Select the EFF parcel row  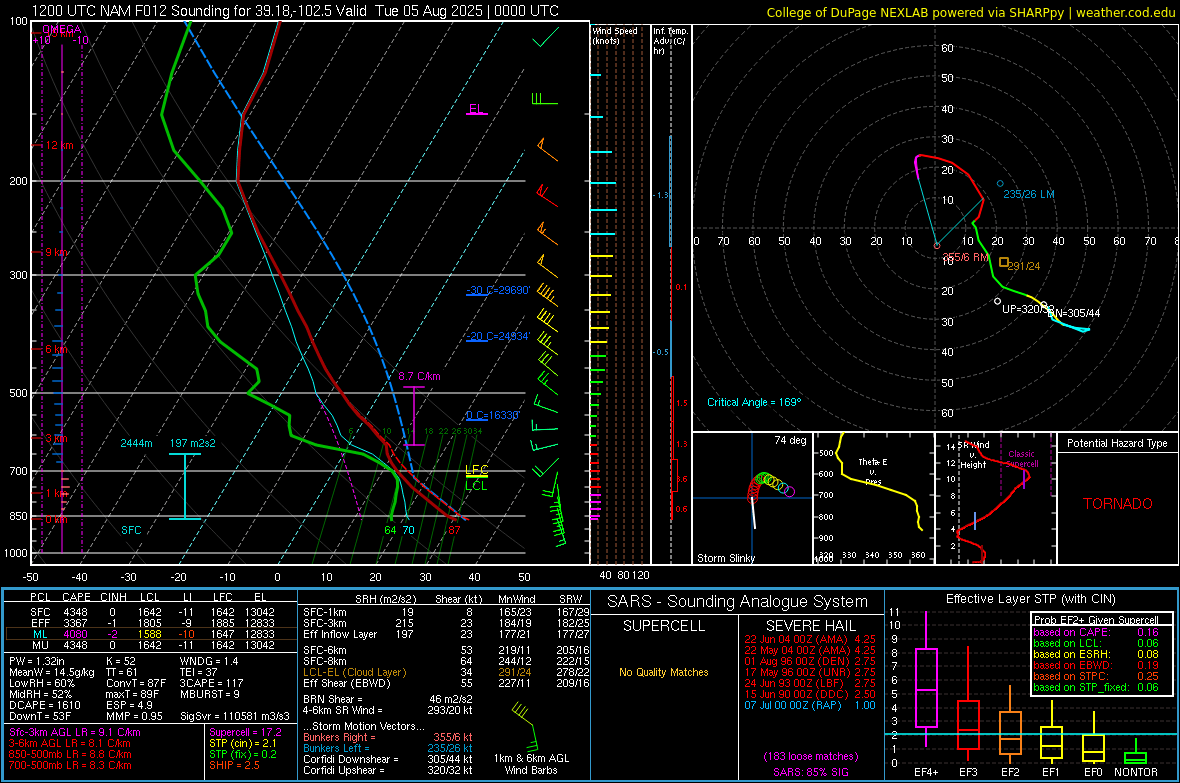[x=150, y=623]
